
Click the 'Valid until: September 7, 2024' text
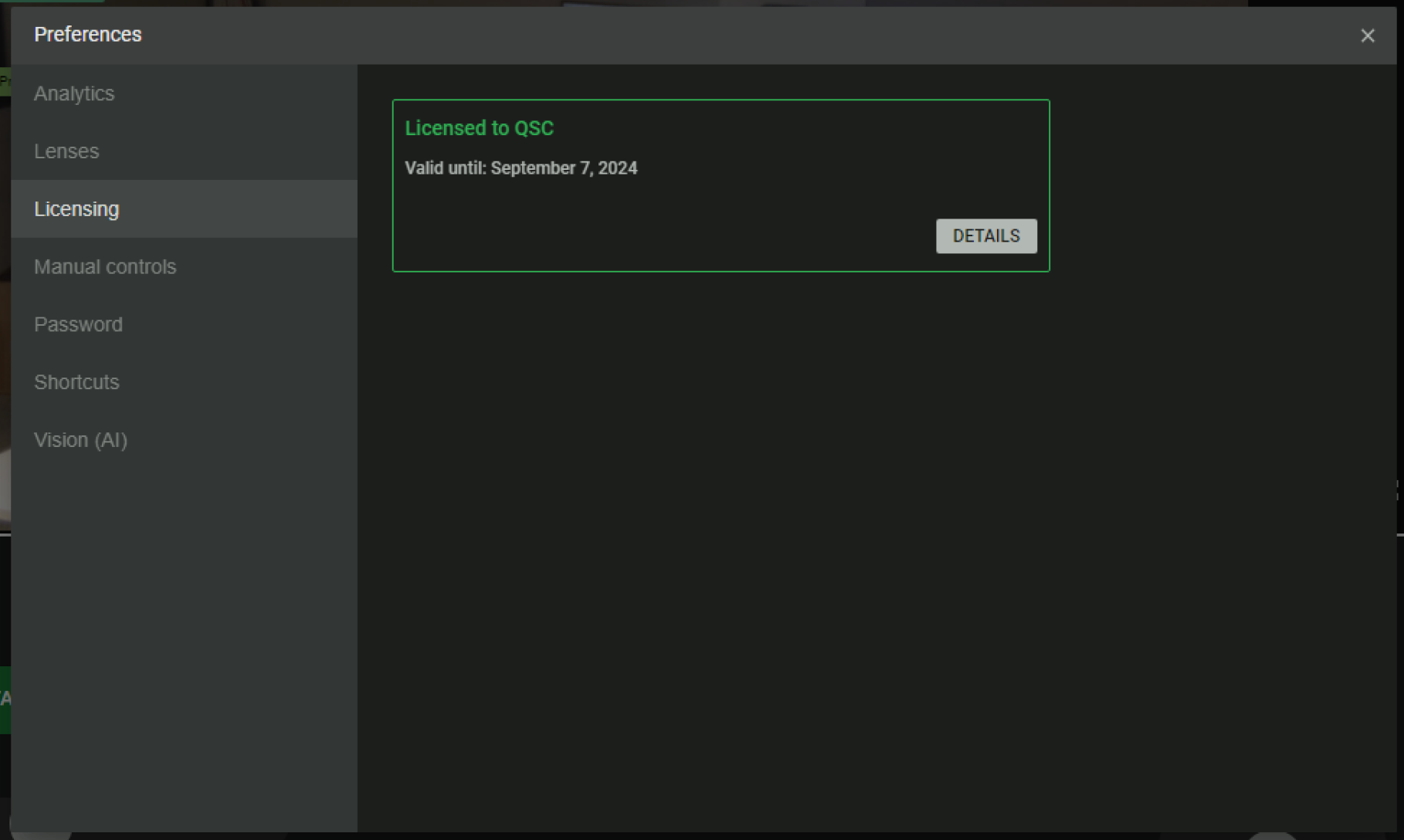point(521,168)
